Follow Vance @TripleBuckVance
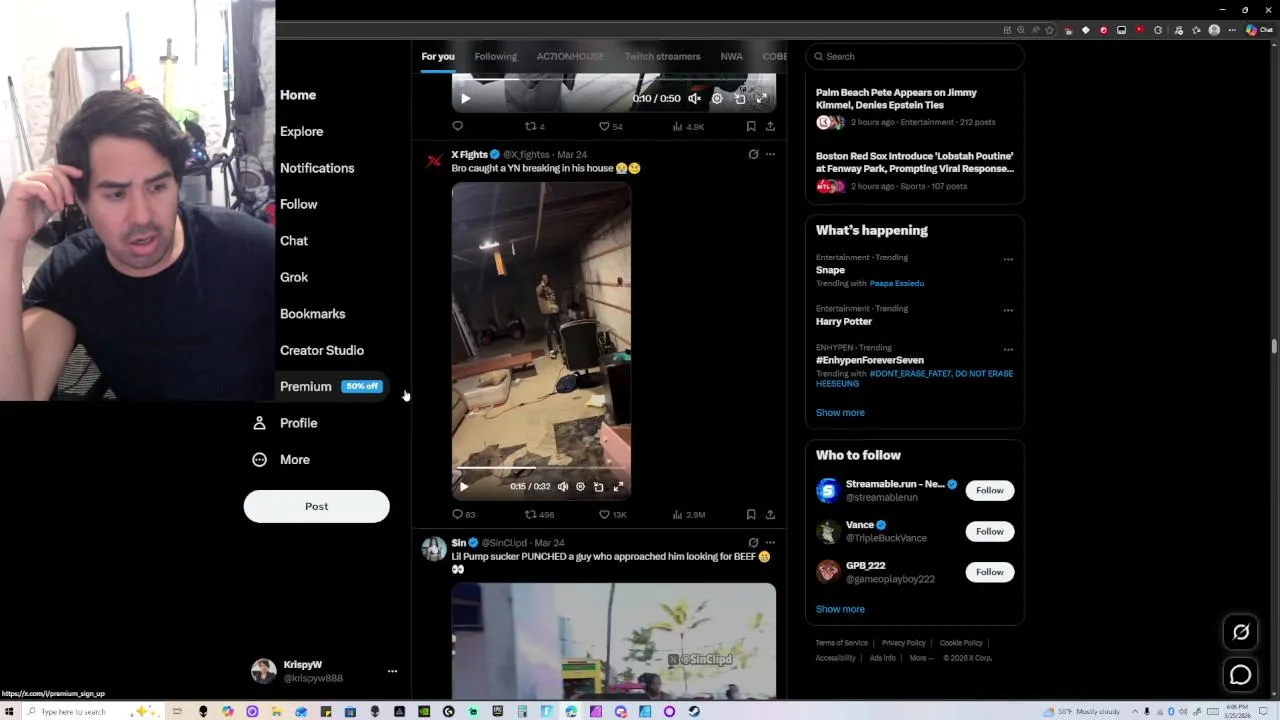The image size is (1280, 720). pyautogui.click(x=990, y=531)
